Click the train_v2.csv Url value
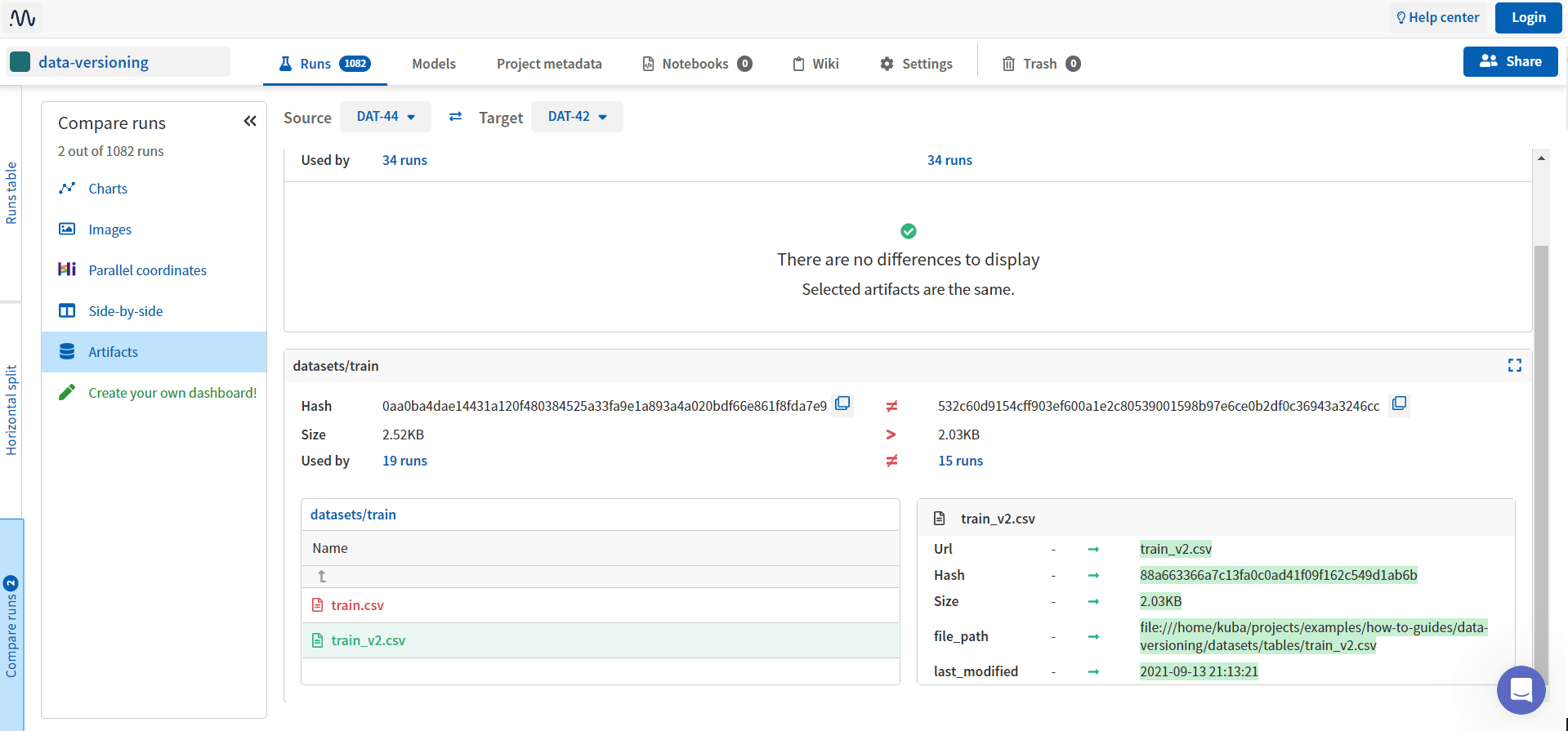The height and width of the screenshot is (731, 1568). (x=1176, y=549)
